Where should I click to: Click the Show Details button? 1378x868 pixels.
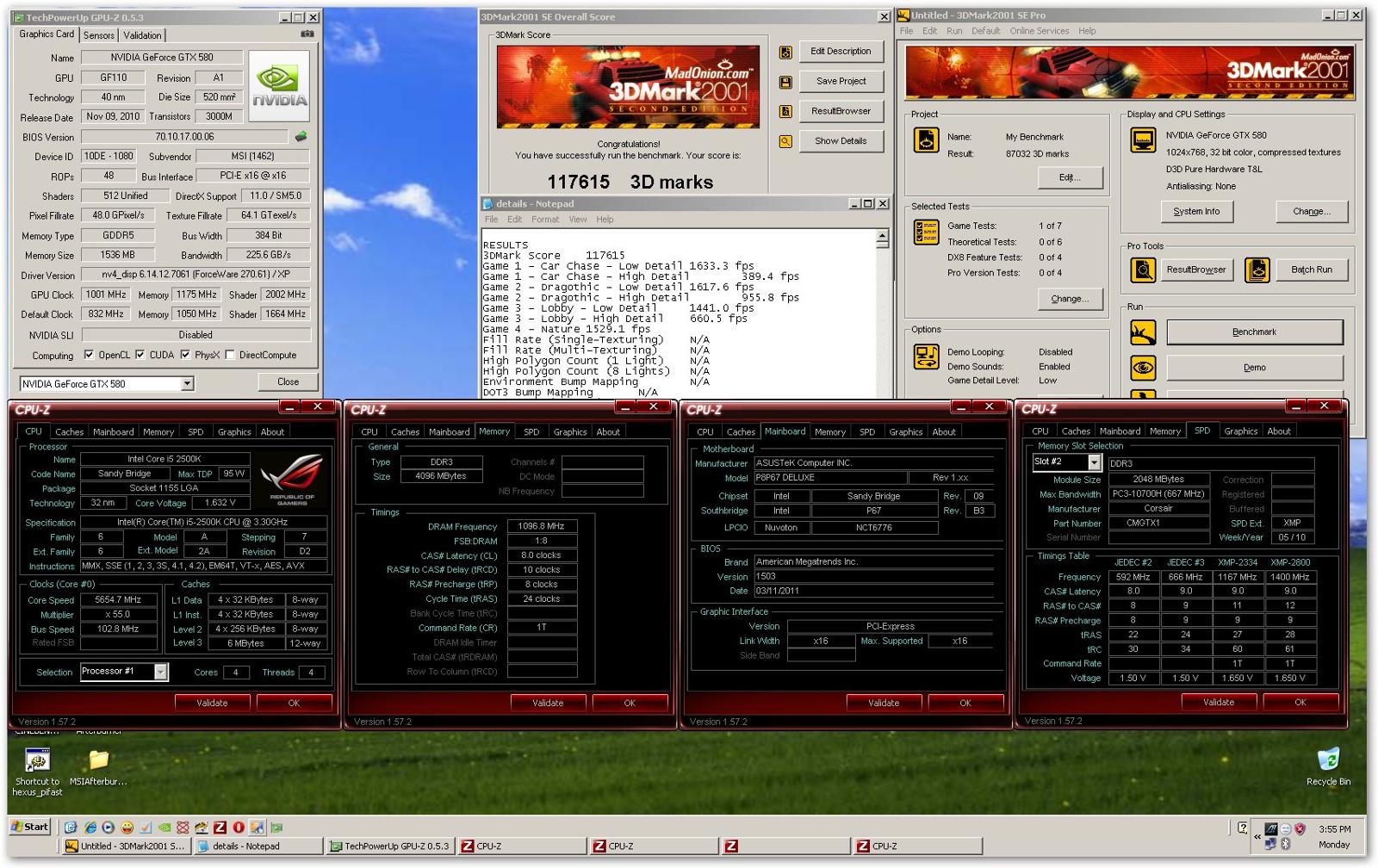(x=841, y=141)
